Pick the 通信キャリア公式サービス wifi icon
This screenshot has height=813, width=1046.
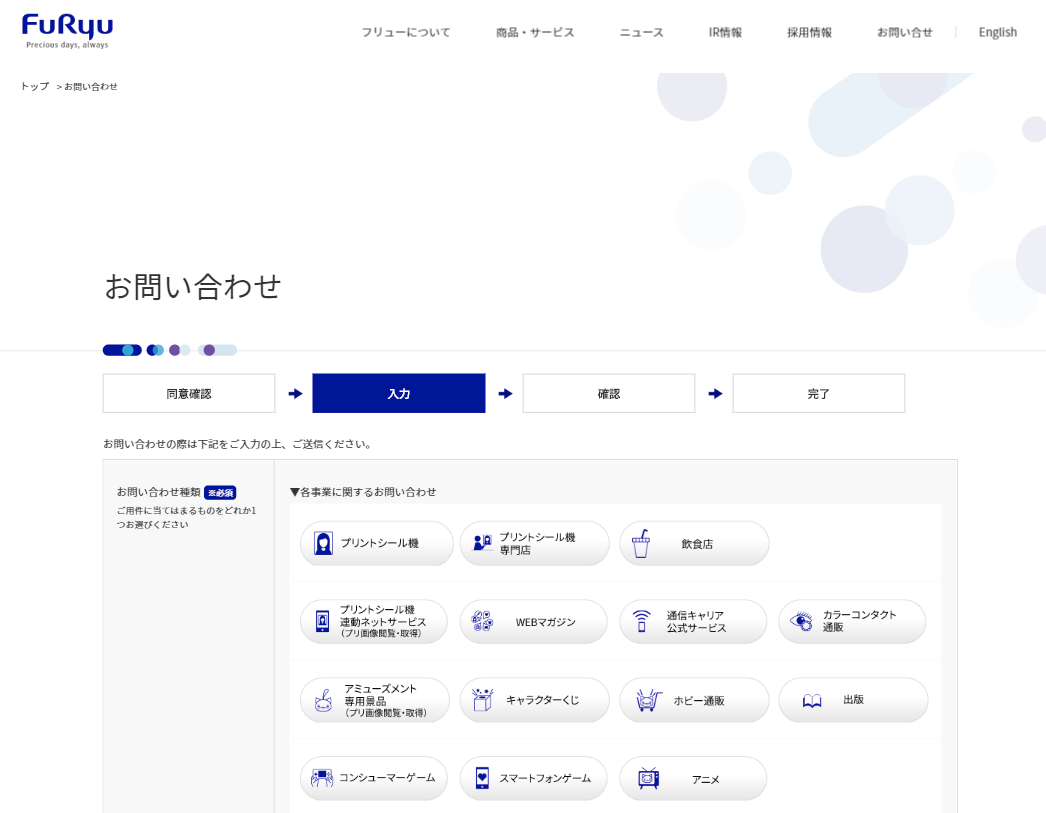[641, 621]
